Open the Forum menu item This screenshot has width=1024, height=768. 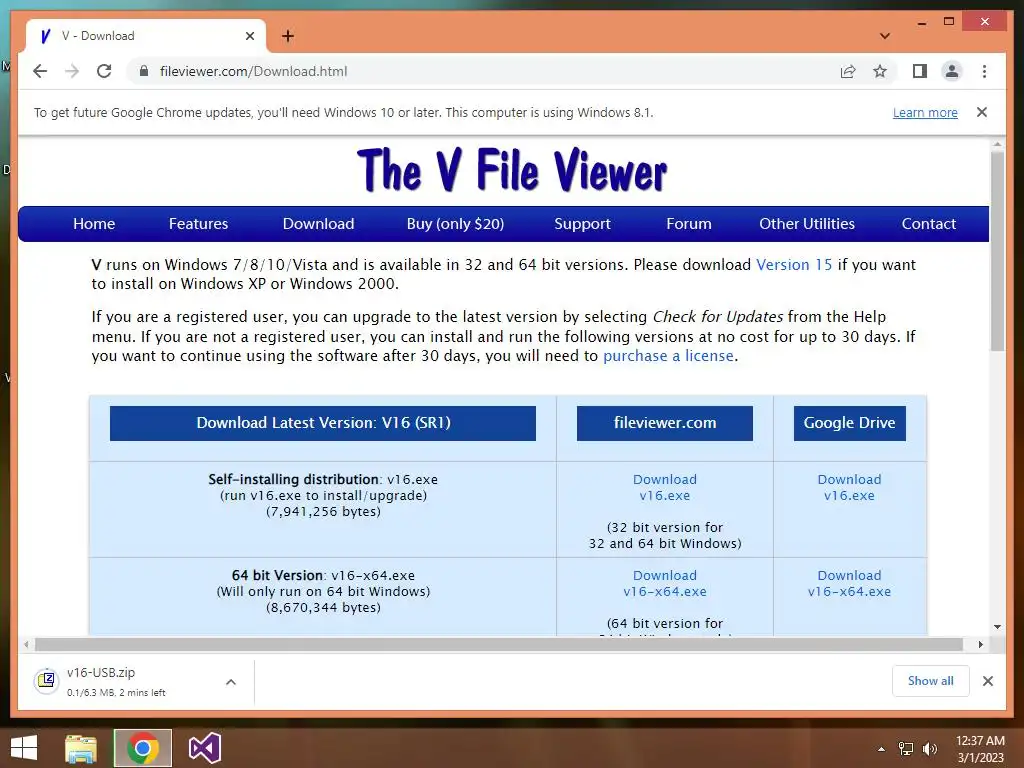pyautogui.click(x=689, y=224)
